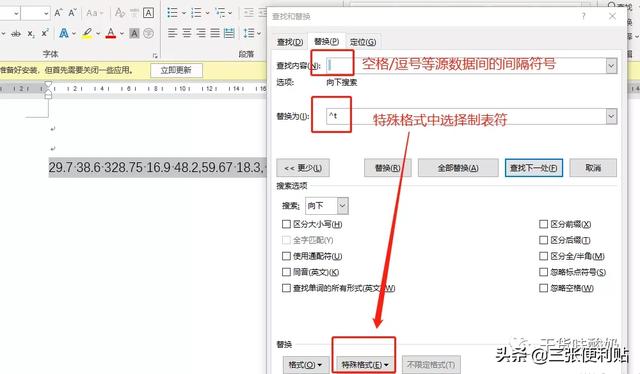The height and width of the screenshot is (374, 640).
Task: Open the 替换为 history dropdown arrow
Action: [x=611, y=116]
